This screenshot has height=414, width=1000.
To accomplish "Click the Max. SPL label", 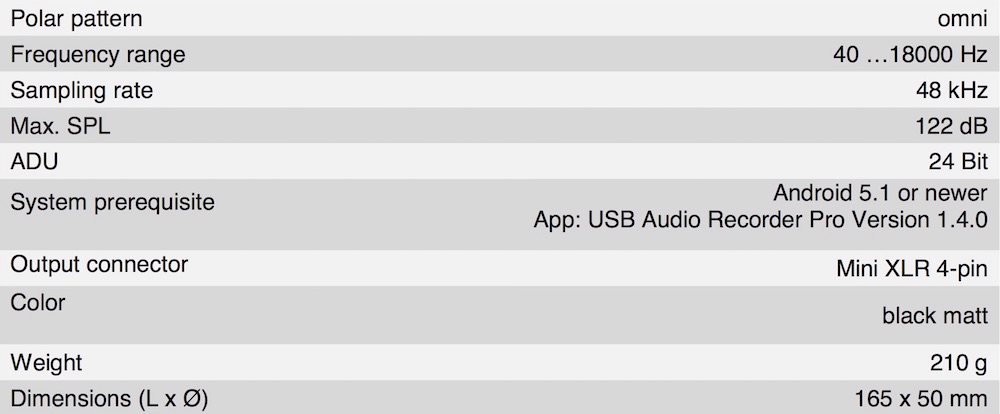I will tap(60, 126).
